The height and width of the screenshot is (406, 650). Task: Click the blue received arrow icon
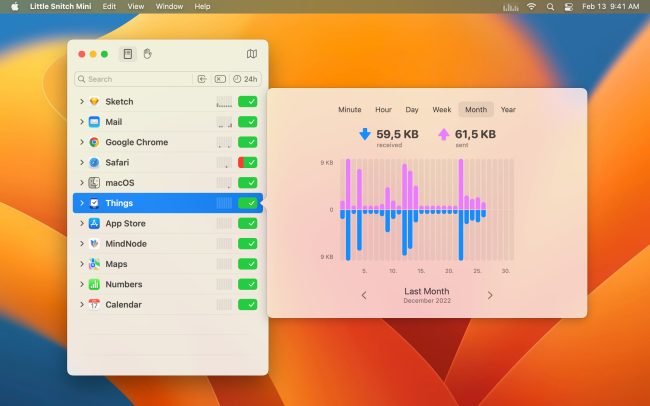click(364, 134)
